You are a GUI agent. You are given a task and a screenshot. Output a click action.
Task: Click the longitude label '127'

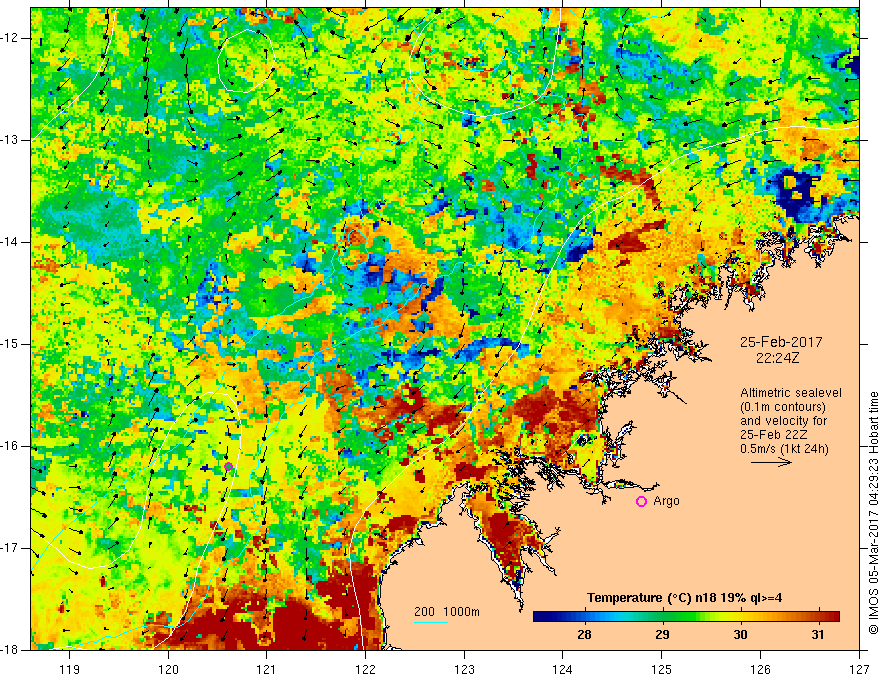[859, 669]
